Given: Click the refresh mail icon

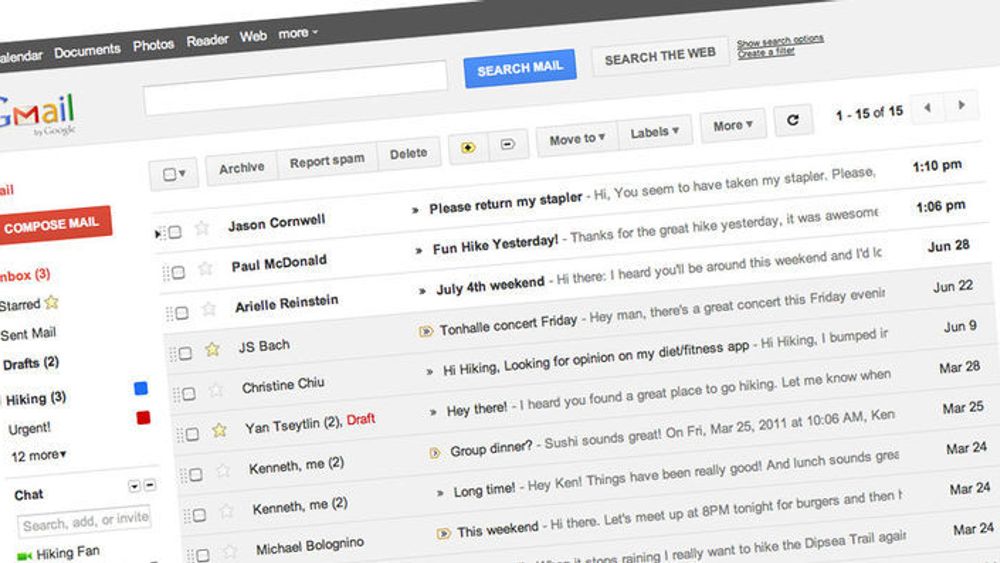Looking at the screenshot, I should tap(793, 120).
